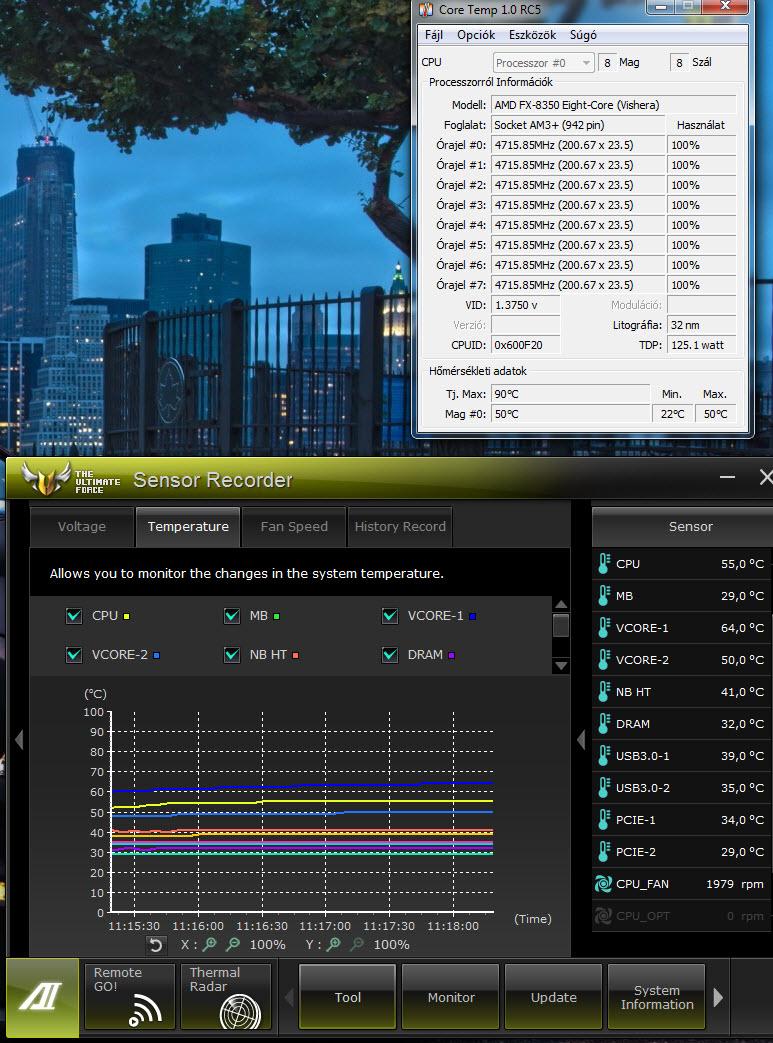773x1043 pixels.
Task: Click the AI Suite logo button
Action: point(41,996)
